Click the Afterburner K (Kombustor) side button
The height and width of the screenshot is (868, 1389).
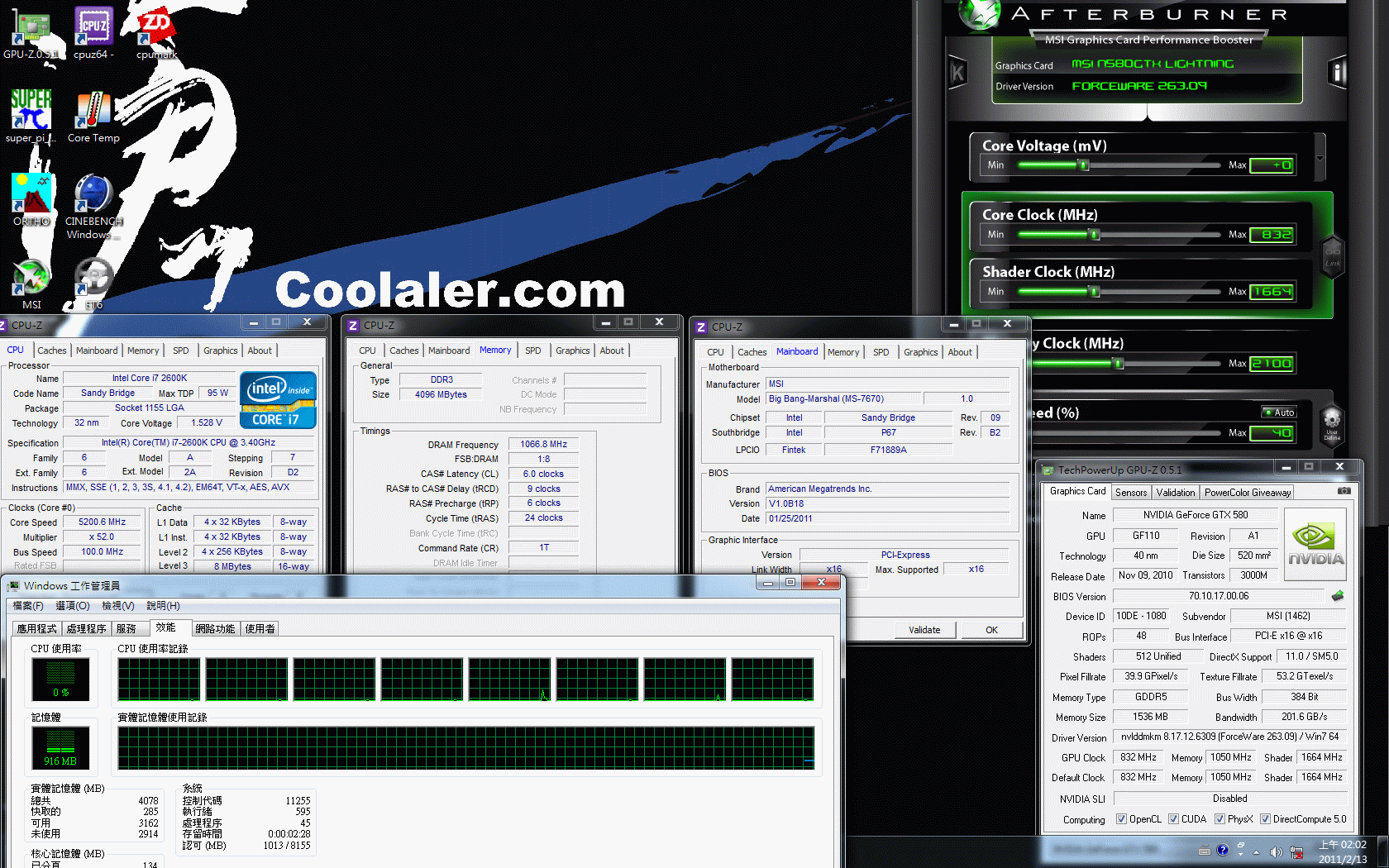tap(957, 74)
